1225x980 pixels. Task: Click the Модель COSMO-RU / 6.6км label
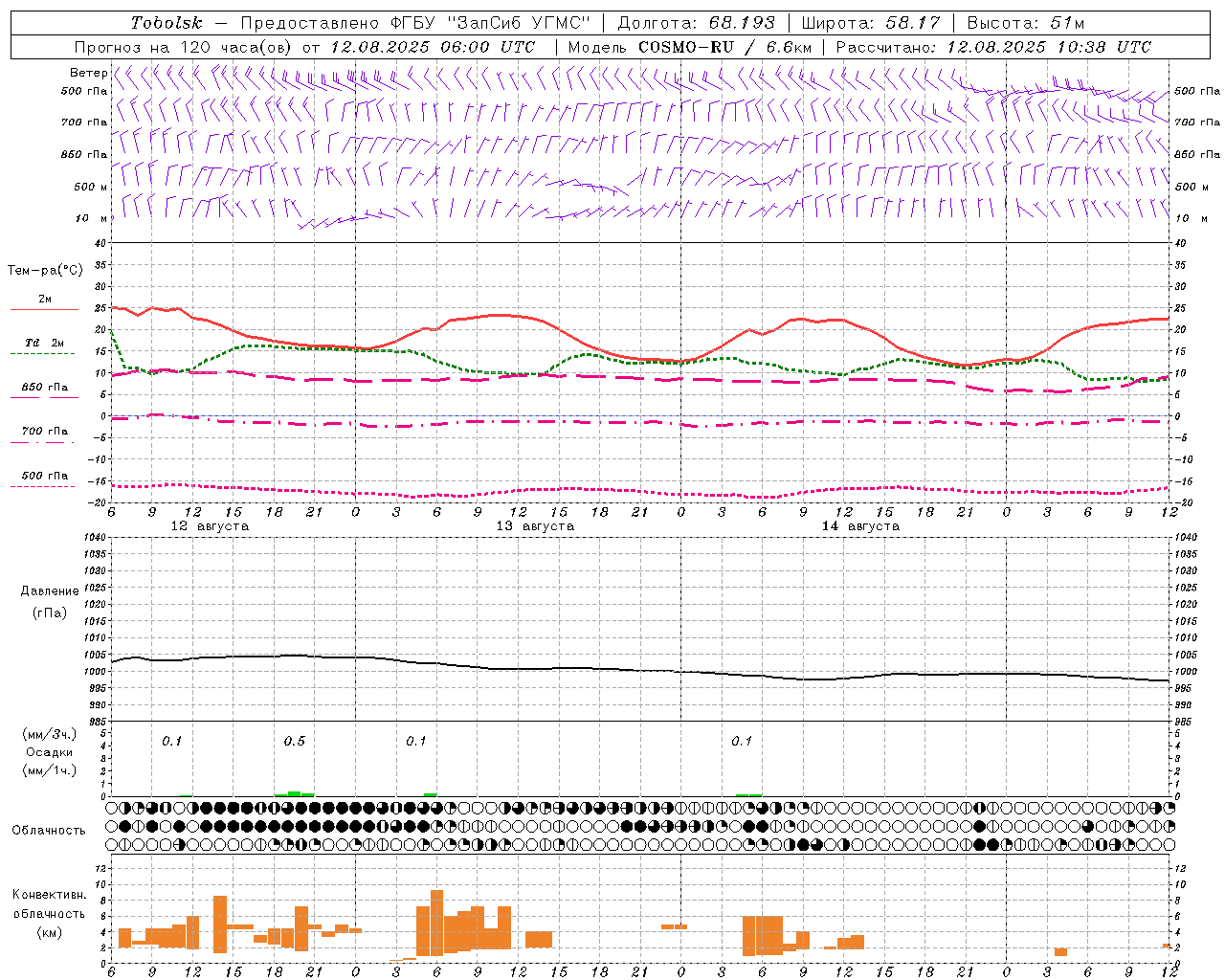(690, 47)
